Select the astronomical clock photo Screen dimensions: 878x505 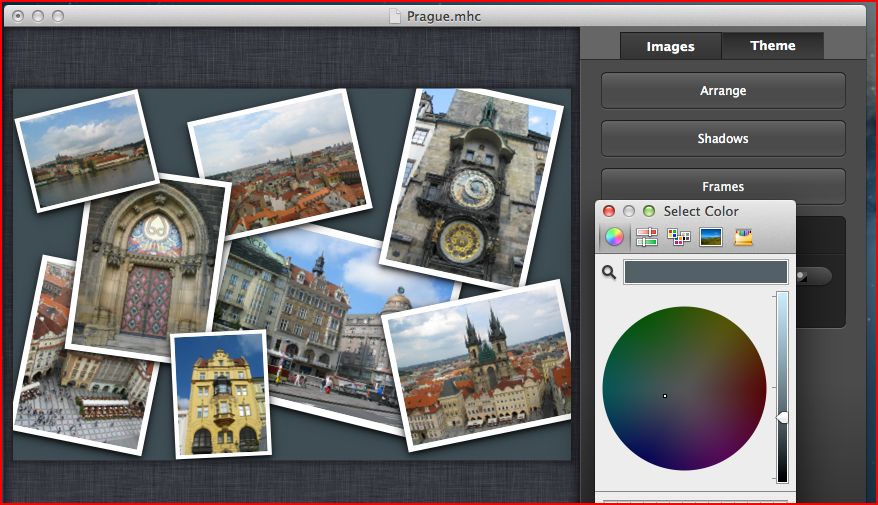pyautogui.click(x=472, y=188)
